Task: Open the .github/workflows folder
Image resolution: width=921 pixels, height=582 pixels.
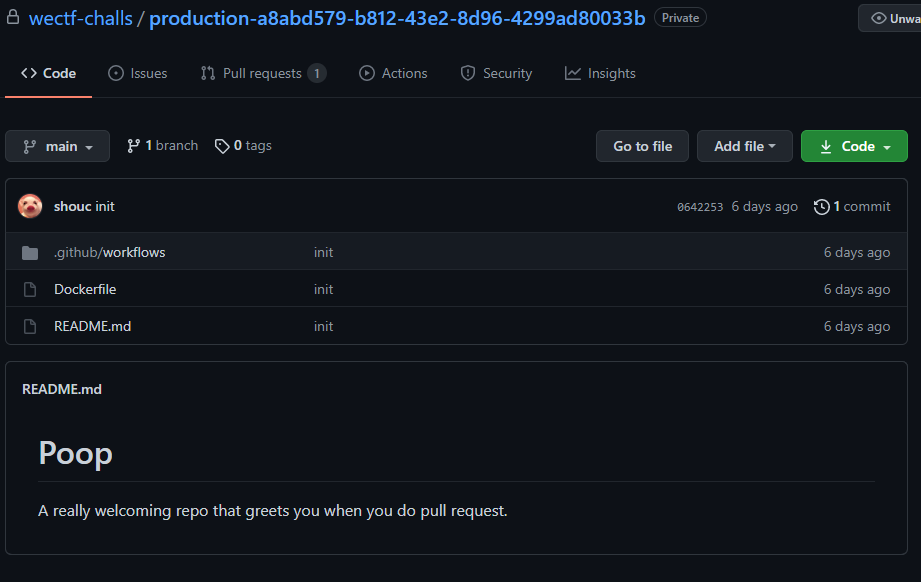Action: [x=109, y=252]
